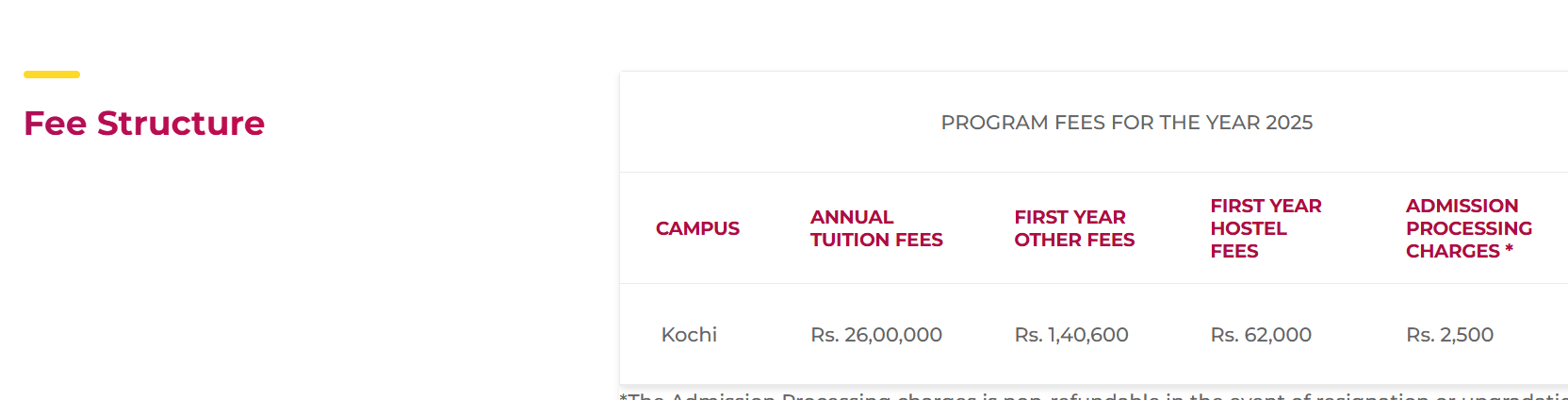Click the word "Fee" in the heading
The image size is (1568, 400).
[x=55, y=124]
